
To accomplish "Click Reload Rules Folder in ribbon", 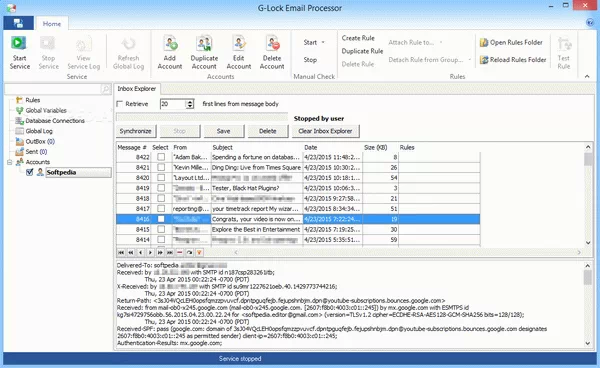I will (513, 60).
